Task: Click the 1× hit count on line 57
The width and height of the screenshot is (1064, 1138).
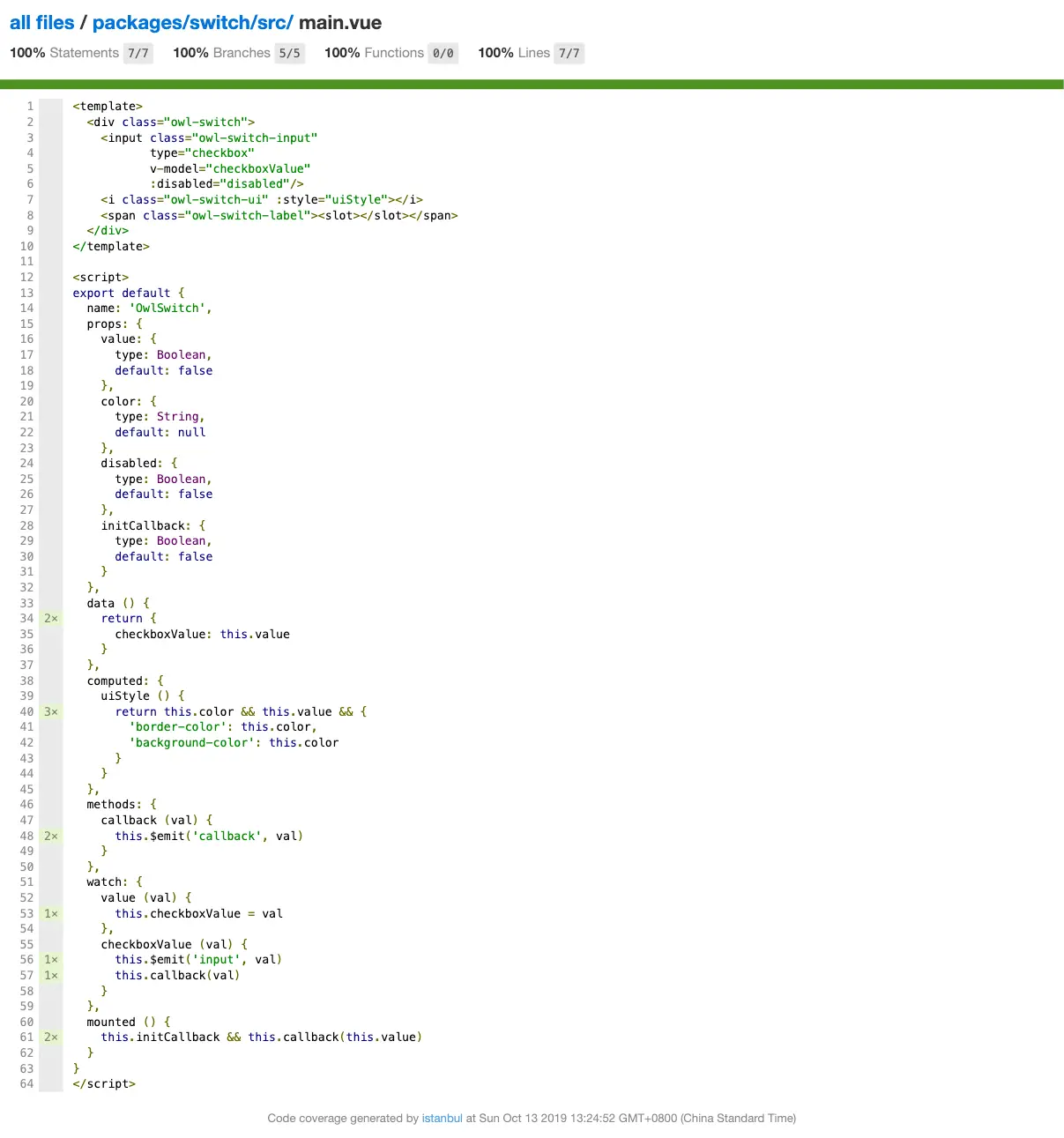Action: [51, 975]
